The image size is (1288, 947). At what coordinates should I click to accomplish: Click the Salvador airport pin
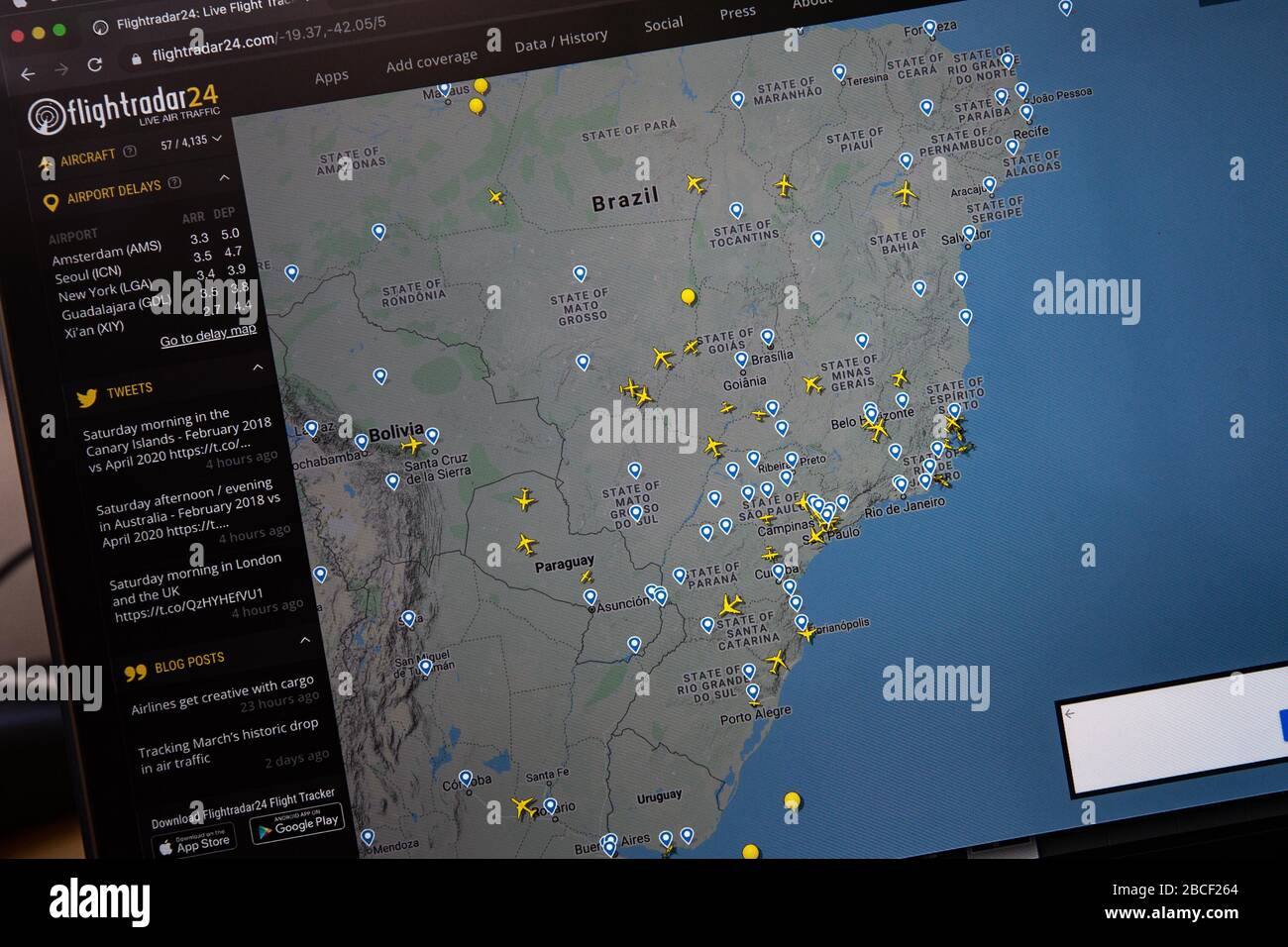(x=969, y=233)
